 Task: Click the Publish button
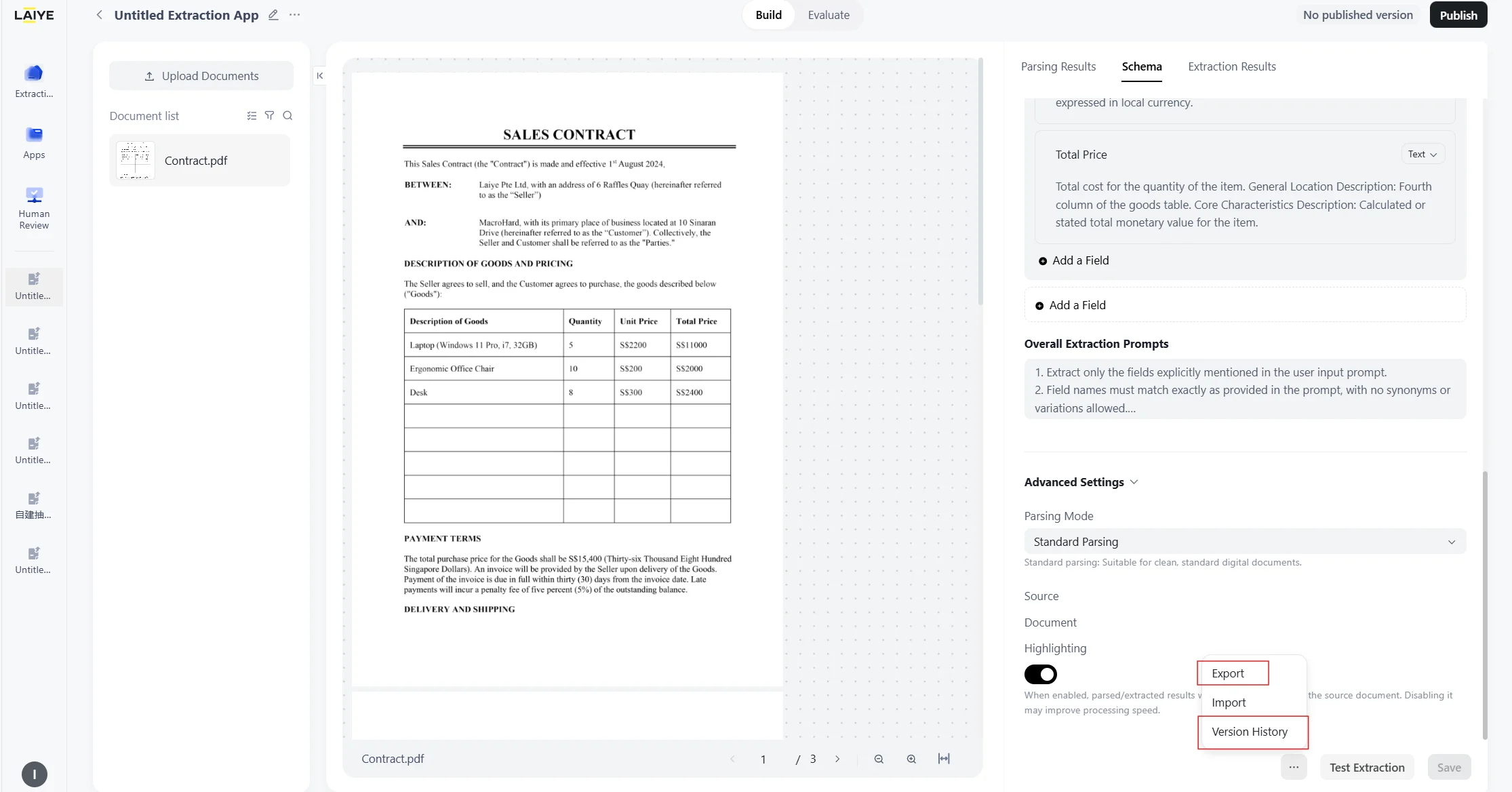pyautogui.click(x=1458, y=15)
